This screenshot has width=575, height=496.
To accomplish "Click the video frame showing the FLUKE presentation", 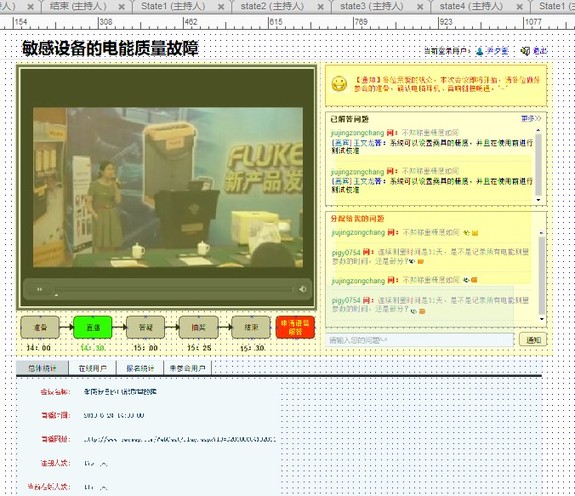I will 168,187.
